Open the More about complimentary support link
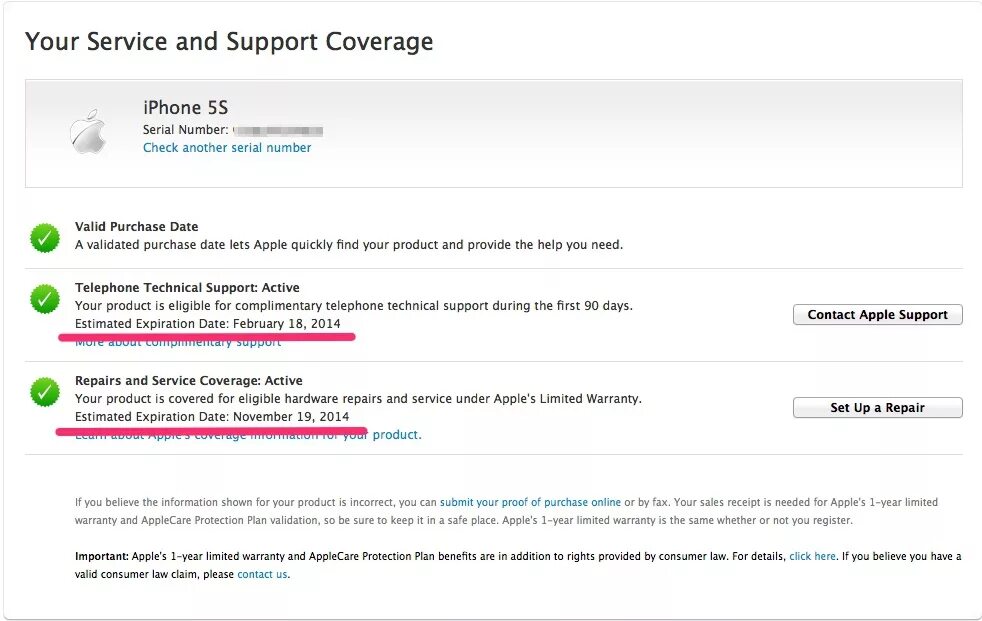This screenshot has height=621, width=982. (x=178, y=342)
